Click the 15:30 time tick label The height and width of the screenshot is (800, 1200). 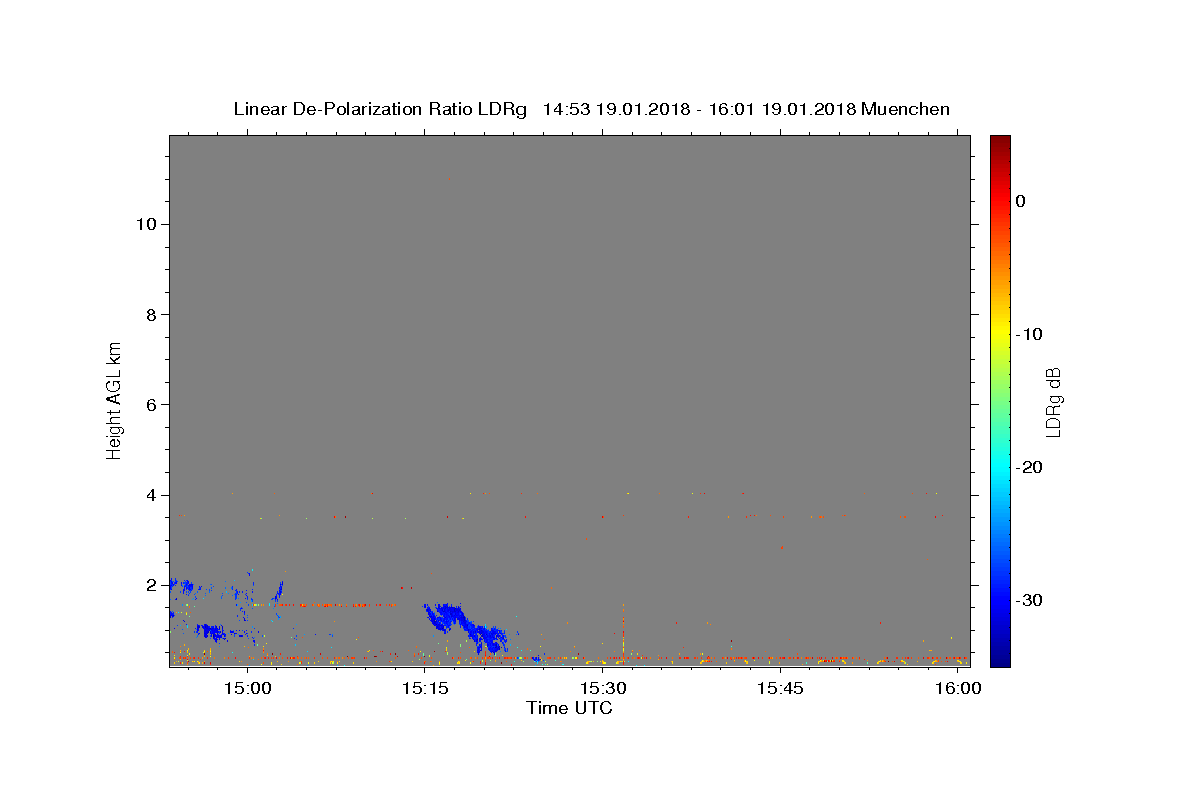[603, 688]
